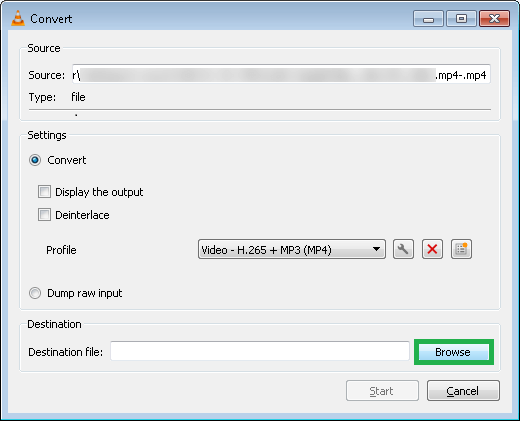520x421 pixels.
Task: Delete selected profile with red X icon
Action: pos(432,249)
